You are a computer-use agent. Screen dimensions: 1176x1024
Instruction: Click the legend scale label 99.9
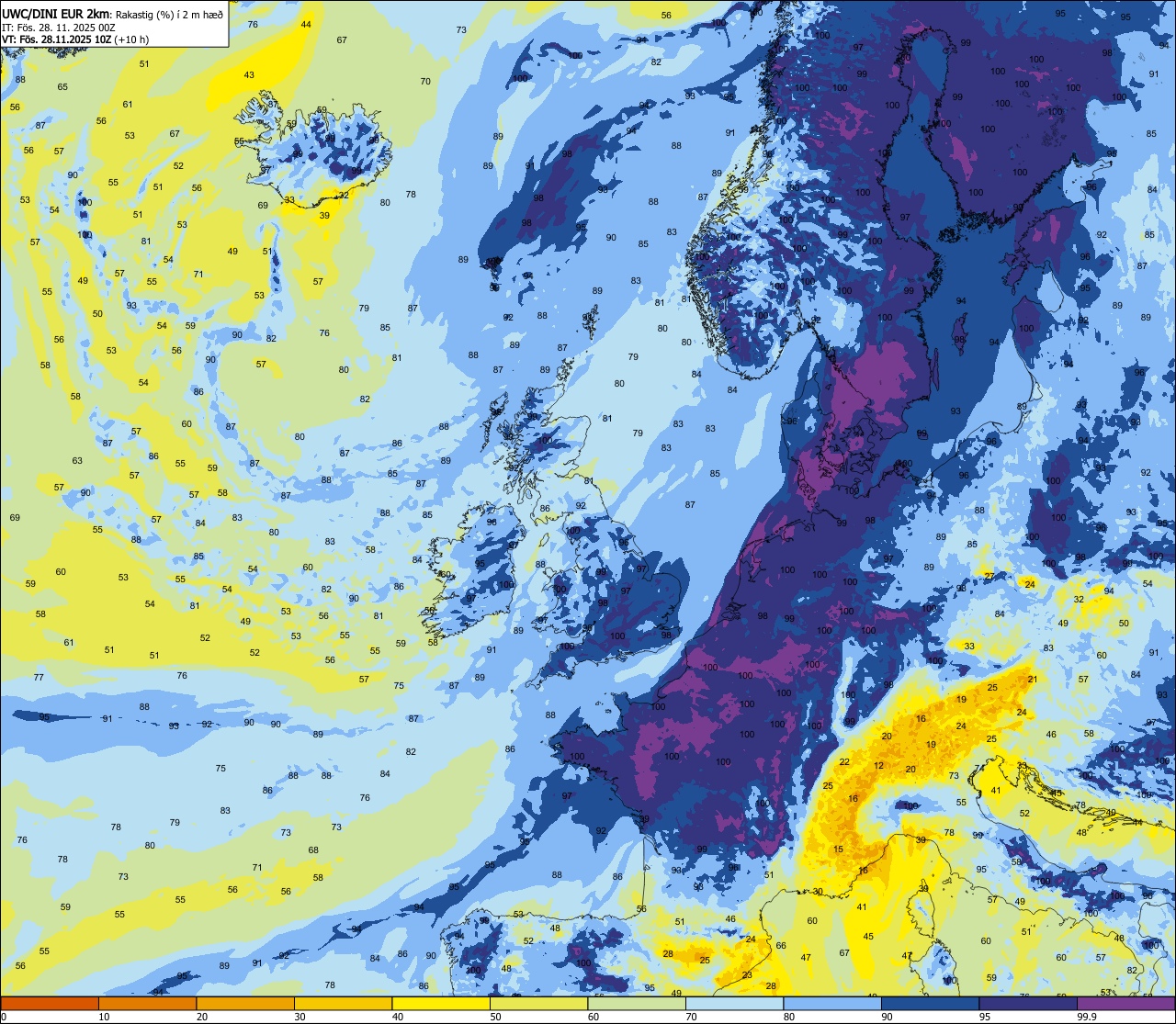click(x=1087, y=1017)
